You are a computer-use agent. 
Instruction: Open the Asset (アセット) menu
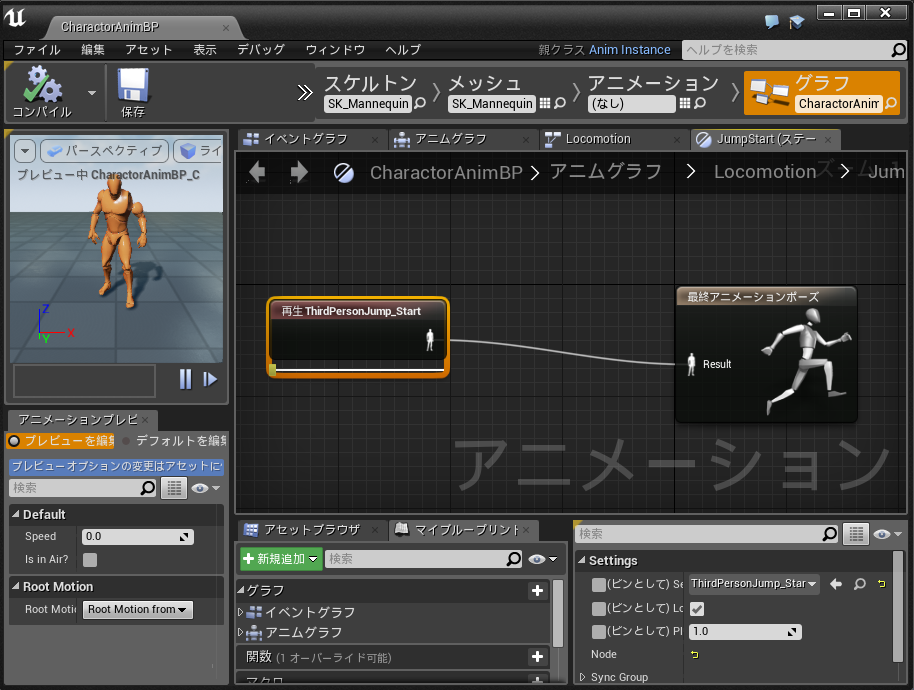(149, 50)
